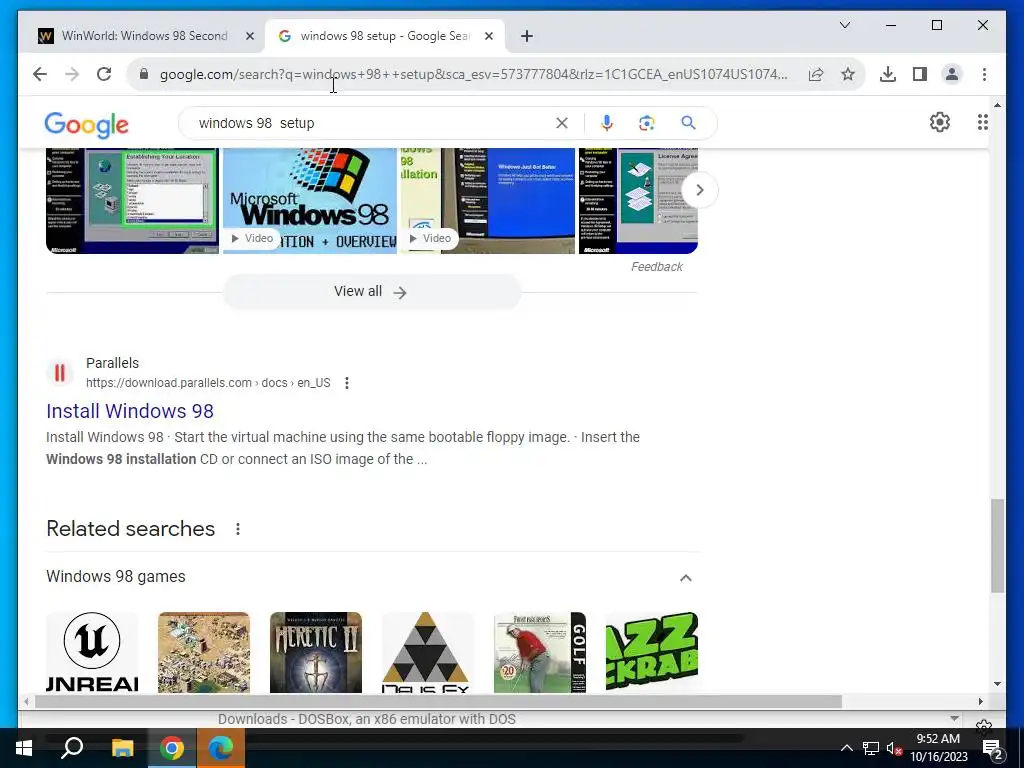
Task: Open the isometric strategy game thumbnail
Action: click(204, 652)
